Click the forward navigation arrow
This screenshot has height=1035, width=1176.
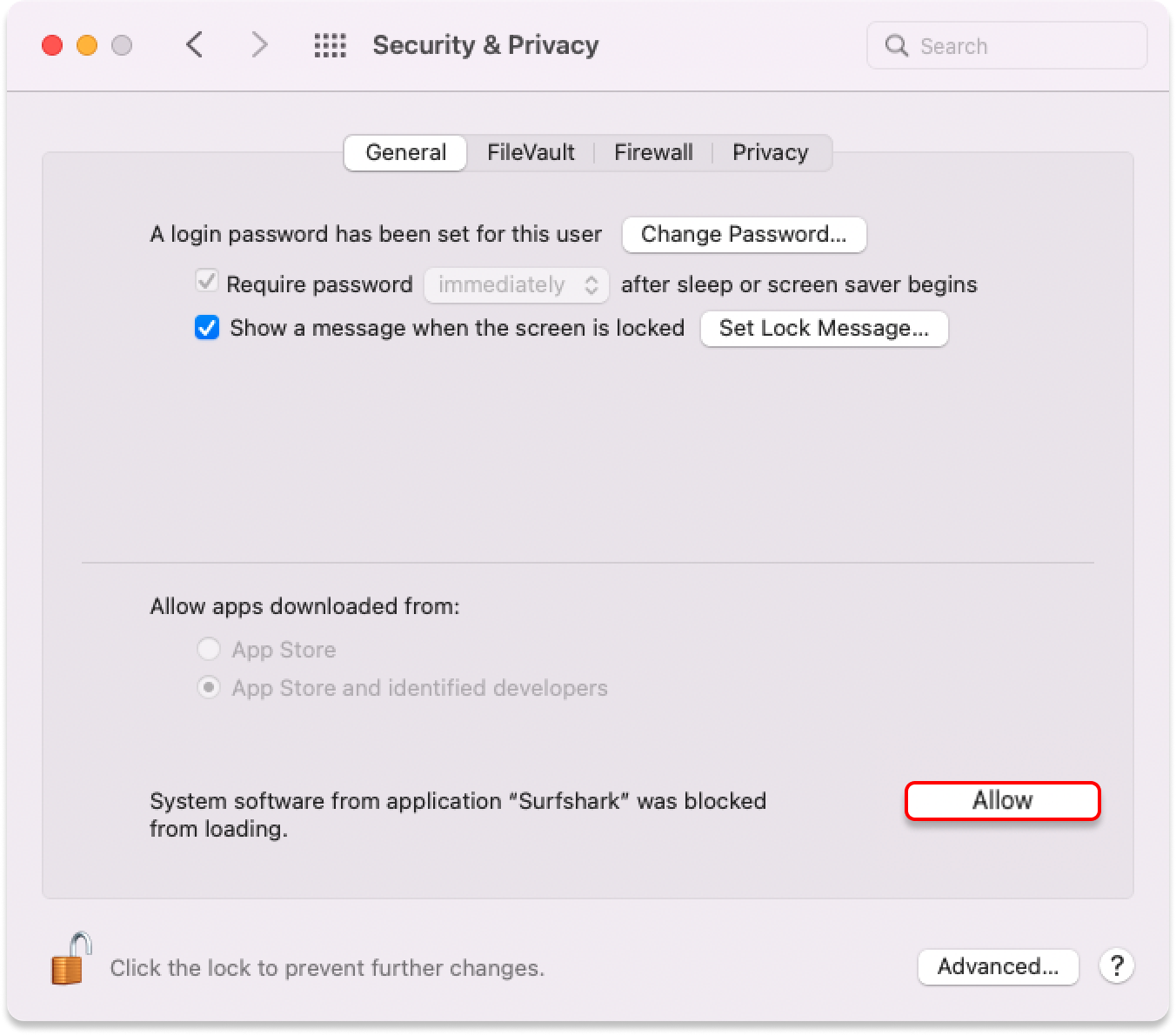(259, 44)
